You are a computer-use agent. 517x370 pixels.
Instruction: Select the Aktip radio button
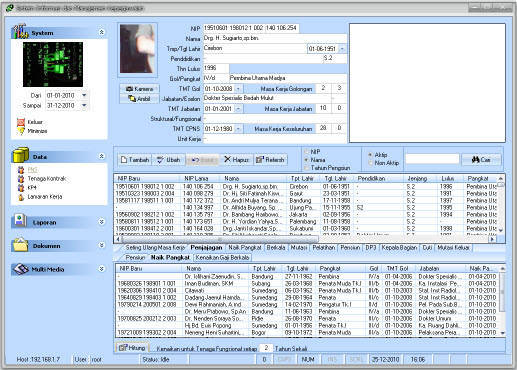[370, 155]
